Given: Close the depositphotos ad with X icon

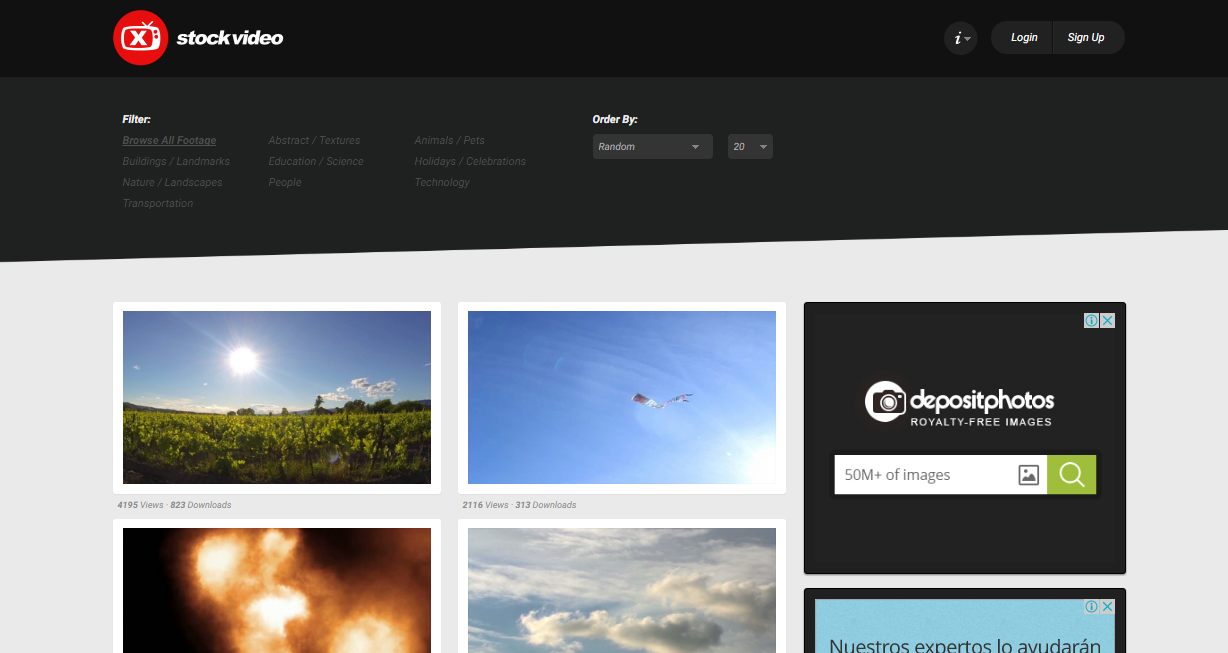Looking at the screenshot, I should (x=1108, y=321).
